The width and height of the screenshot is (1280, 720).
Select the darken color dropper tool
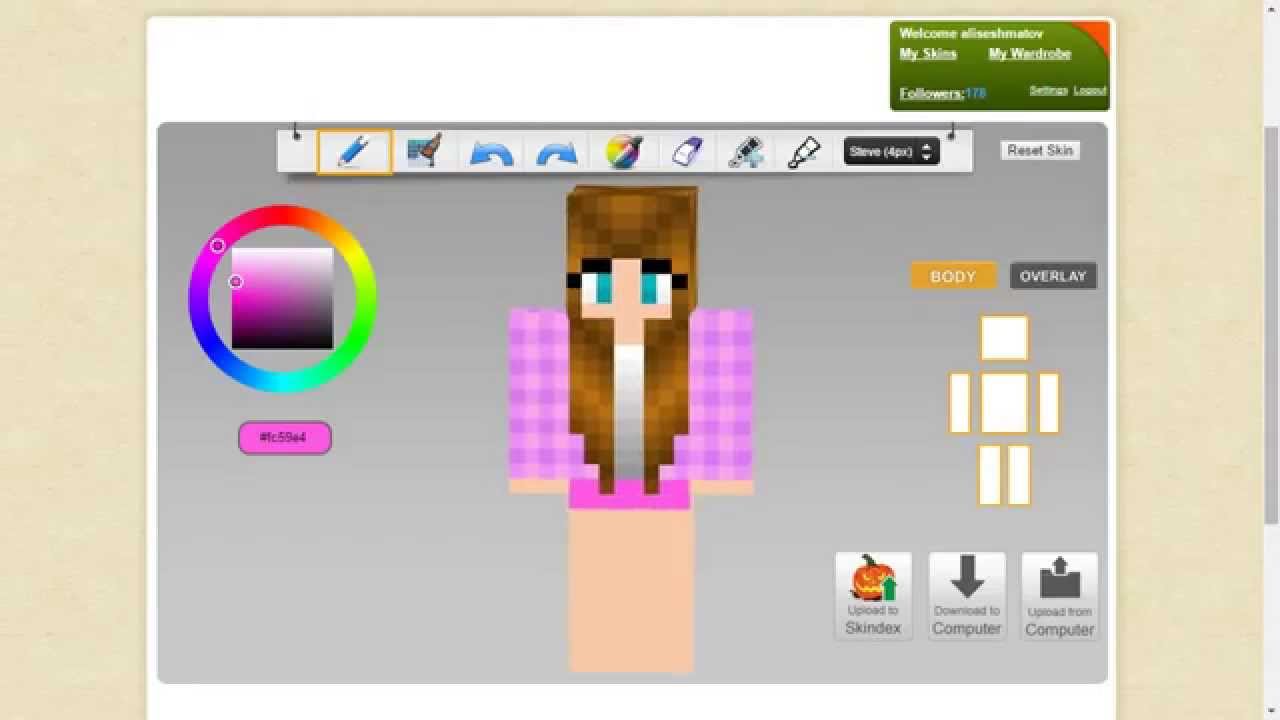(746, 152)
